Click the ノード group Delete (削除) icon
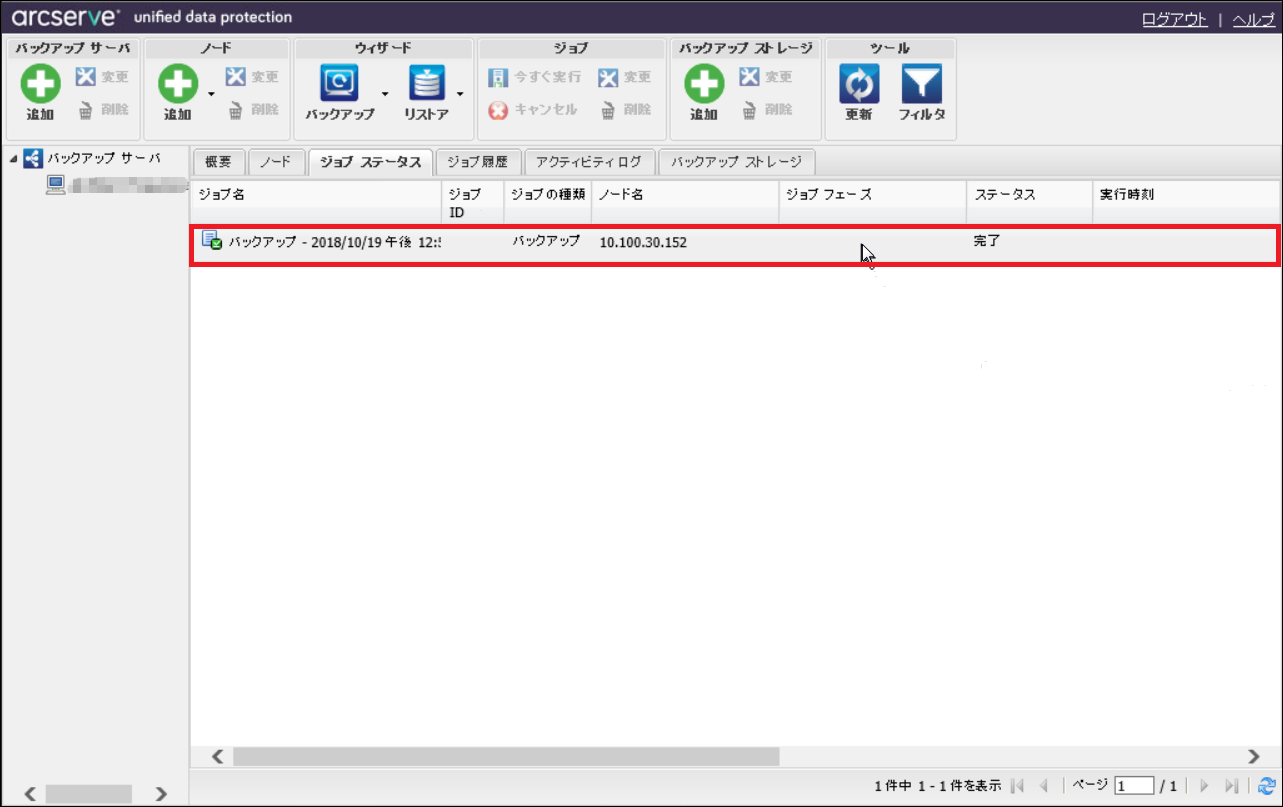 (x=235, y=110)
